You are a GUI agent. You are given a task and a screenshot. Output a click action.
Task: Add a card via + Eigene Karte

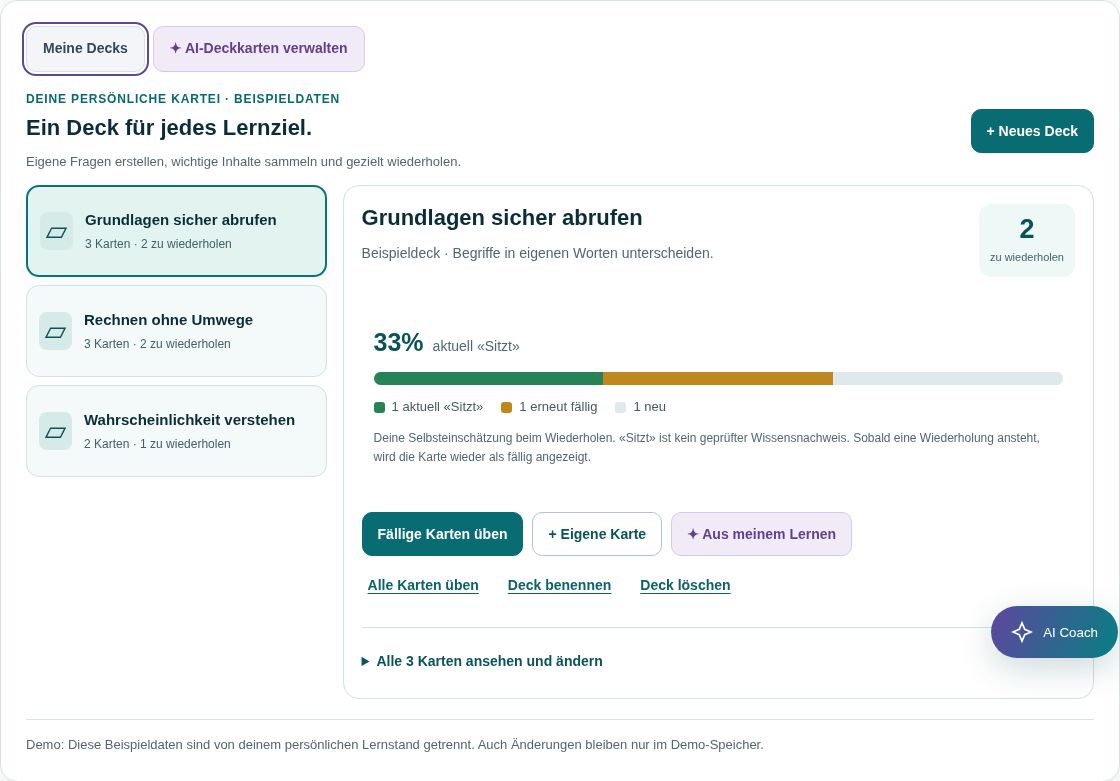tap(597, 534)
